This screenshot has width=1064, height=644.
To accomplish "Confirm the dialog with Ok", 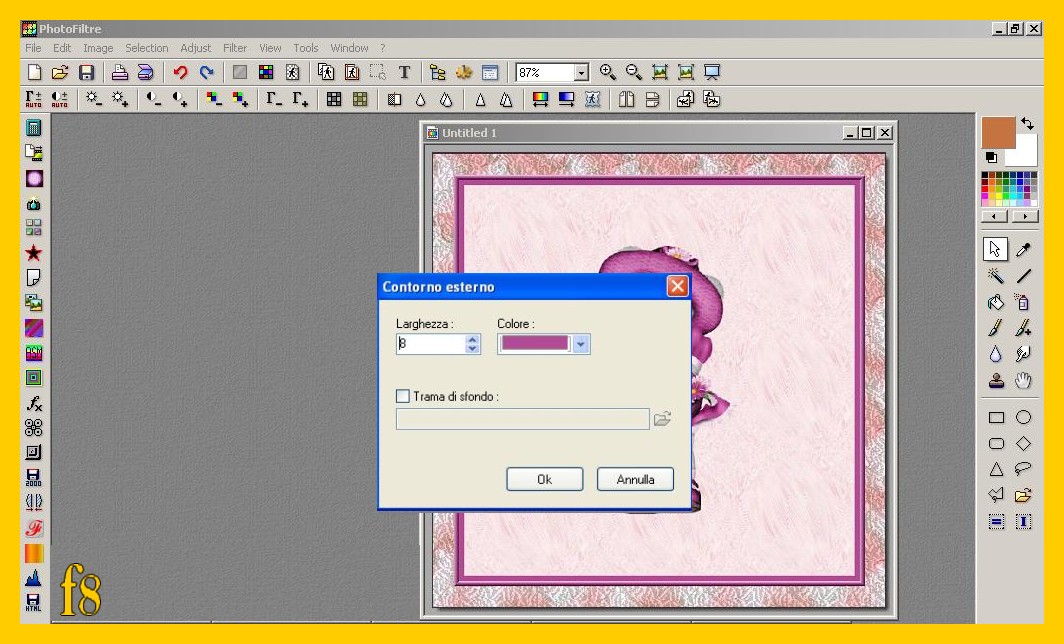I will 544,480.
